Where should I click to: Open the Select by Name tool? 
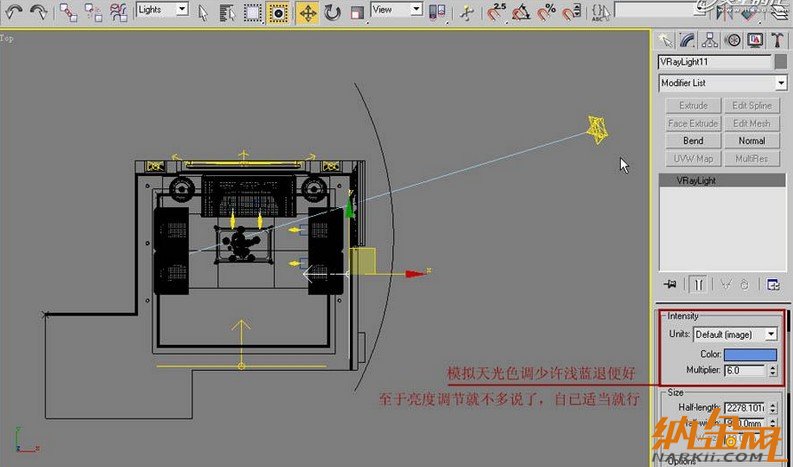228,12
